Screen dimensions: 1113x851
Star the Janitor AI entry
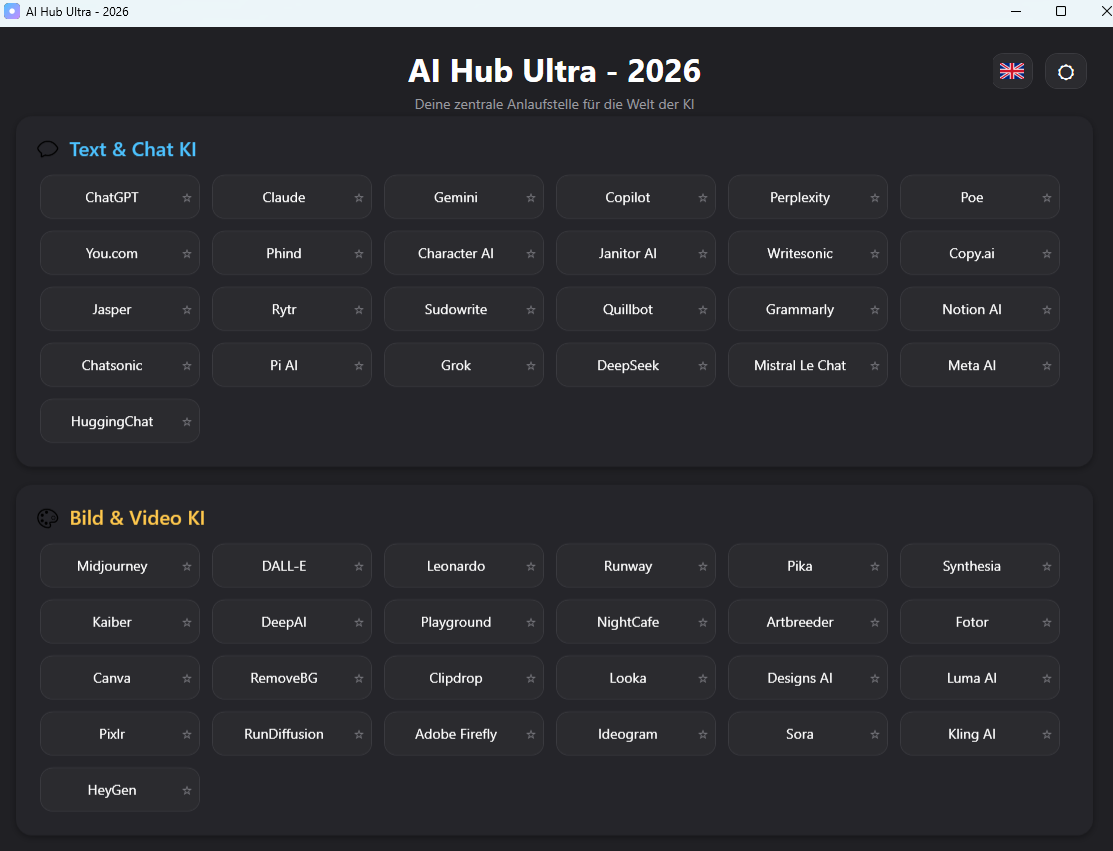pos(703,254)
